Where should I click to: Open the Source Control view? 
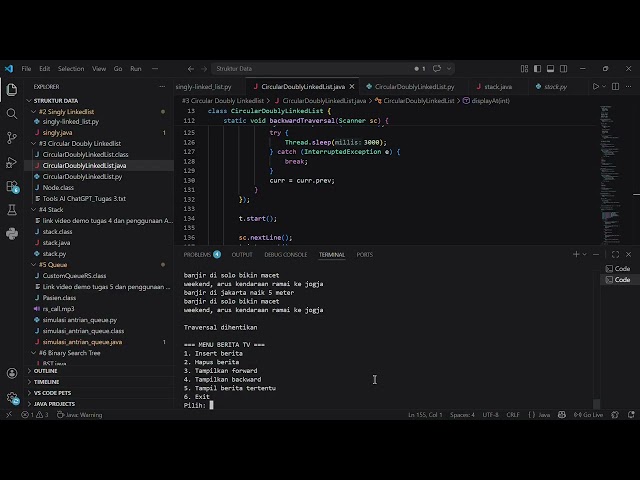coord(12,138)
